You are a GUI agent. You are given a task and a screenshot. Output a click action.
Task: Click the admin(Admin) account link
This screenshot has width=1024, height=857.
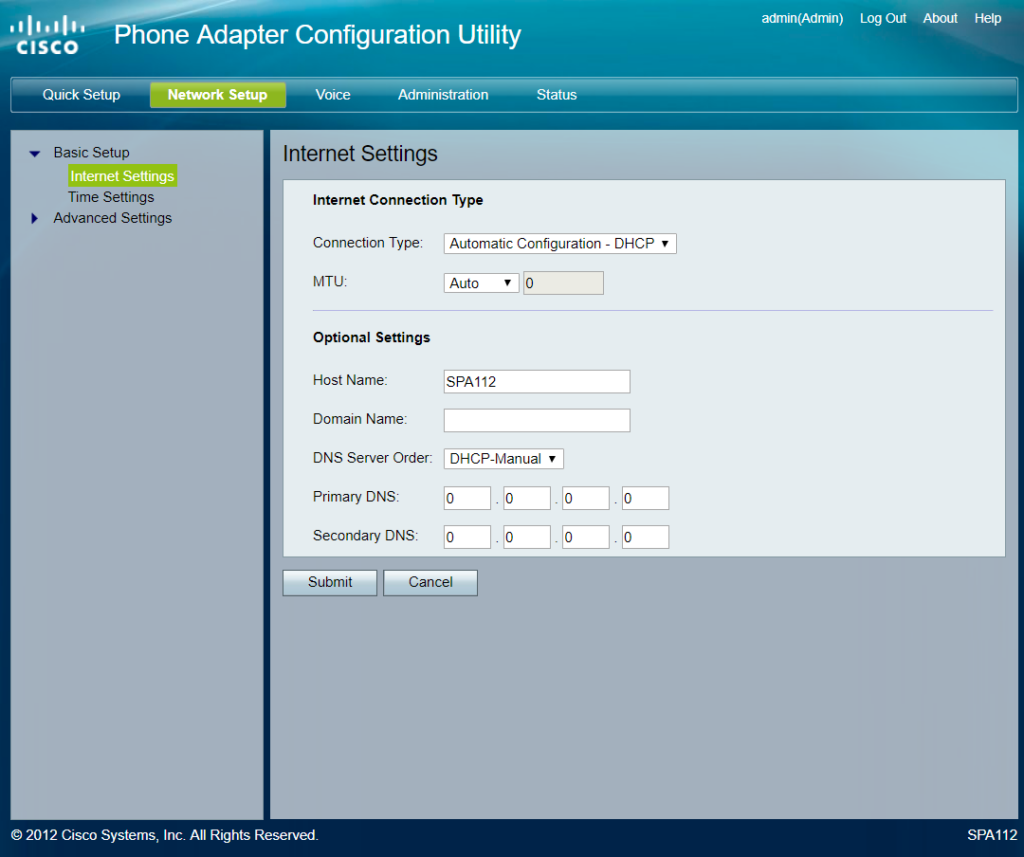pos(802,18)
